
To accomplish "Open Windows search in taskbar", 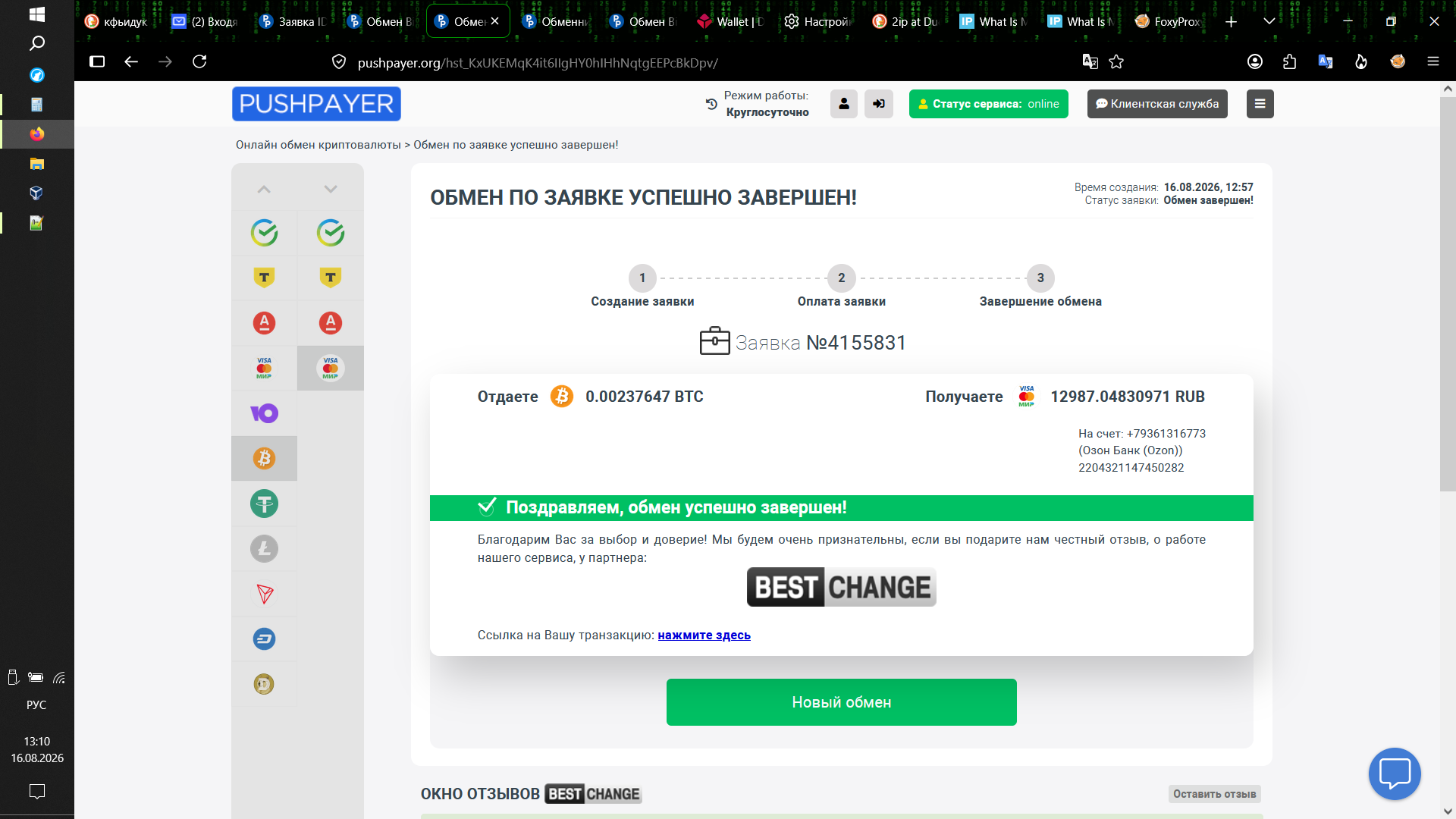I will pyautogui.click(x=36, y=43).
